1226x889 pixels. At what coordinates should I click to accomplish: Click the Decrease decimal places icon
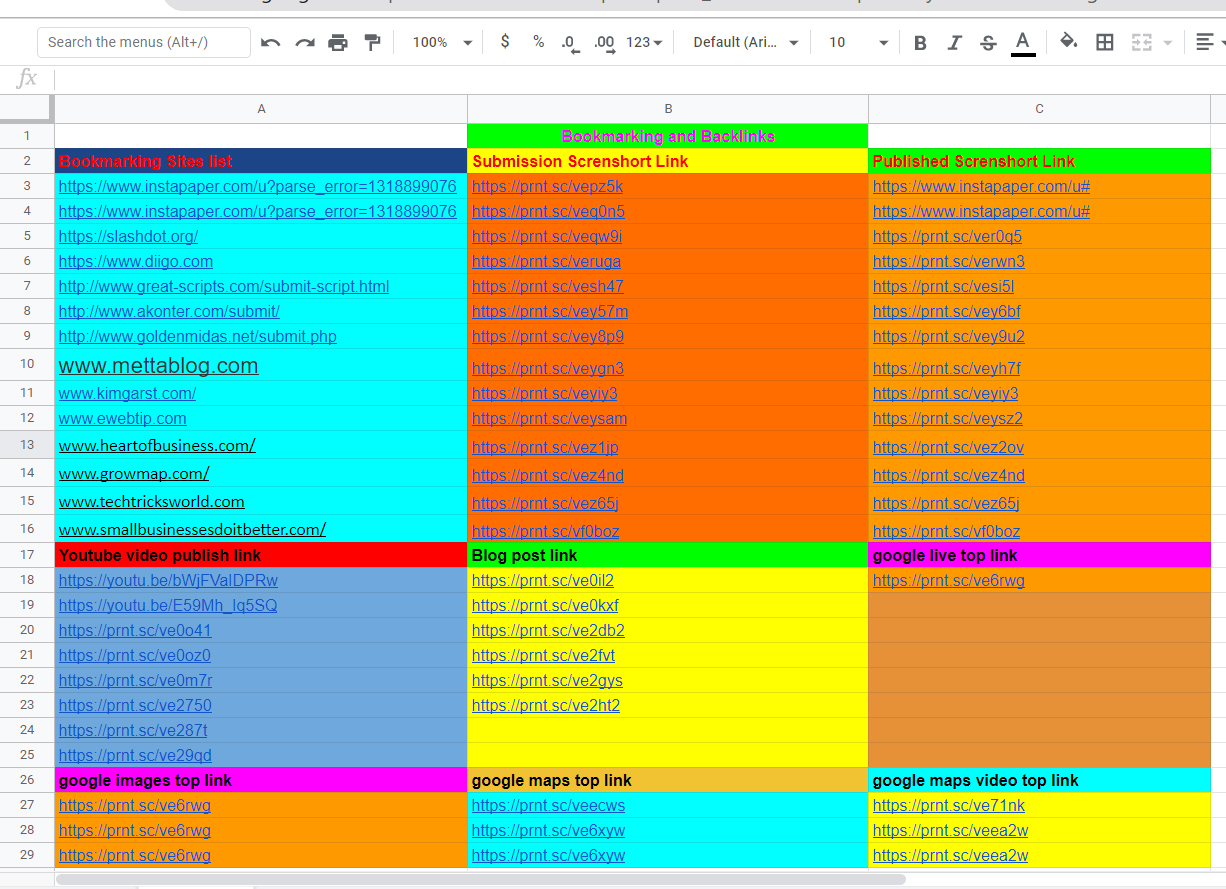[570, 42]
